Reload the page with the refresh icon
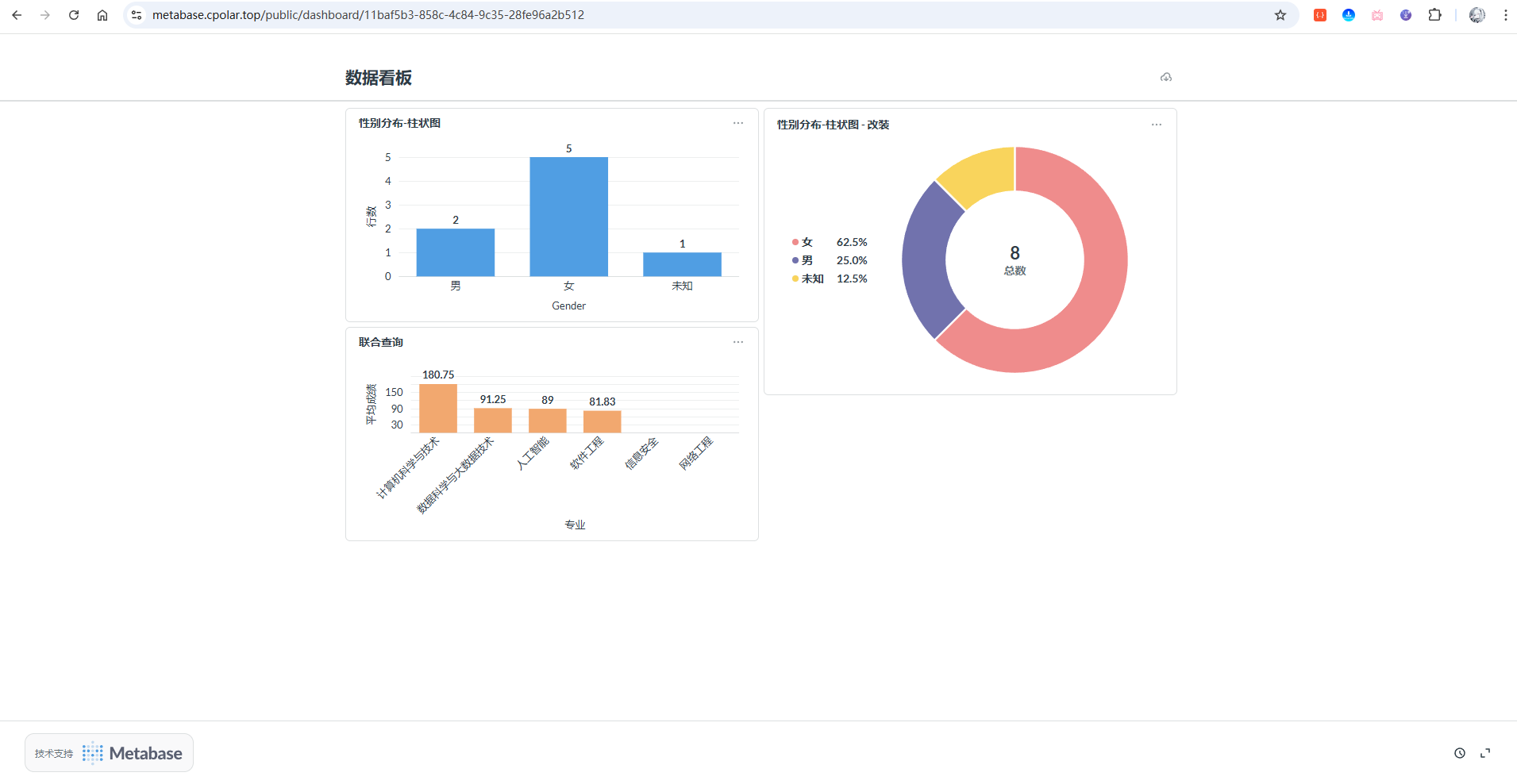This screenshot has height=784, width=1517. (x=74, y=15)
